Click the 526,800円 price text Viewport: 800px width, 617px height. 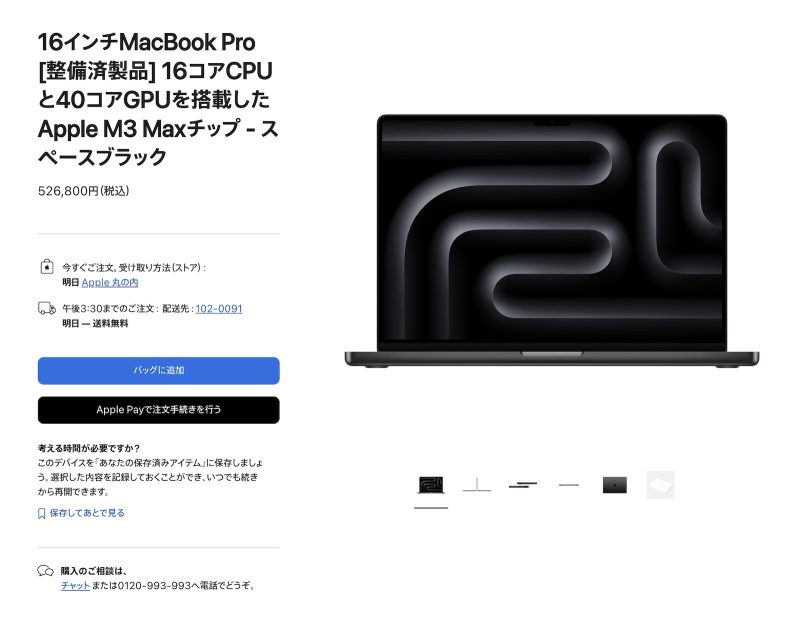coord(83,191)
